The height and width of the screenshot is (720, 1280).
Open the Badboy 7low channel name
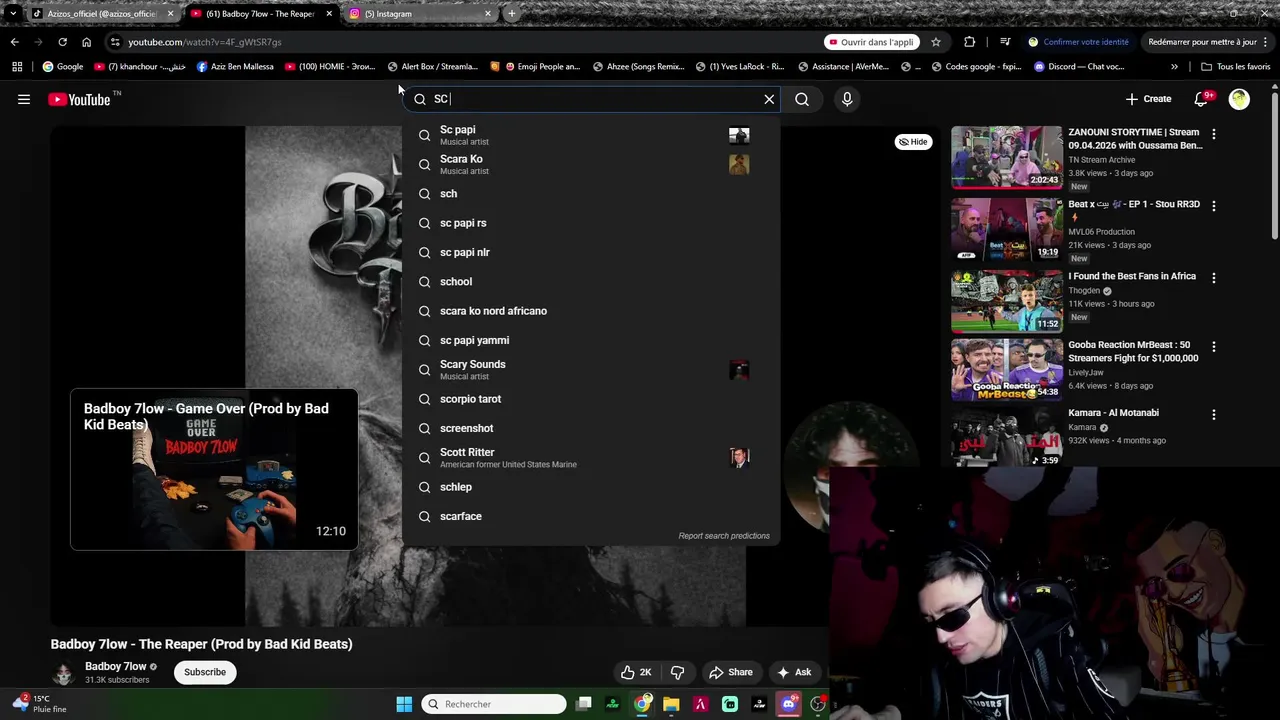point(115,666)
